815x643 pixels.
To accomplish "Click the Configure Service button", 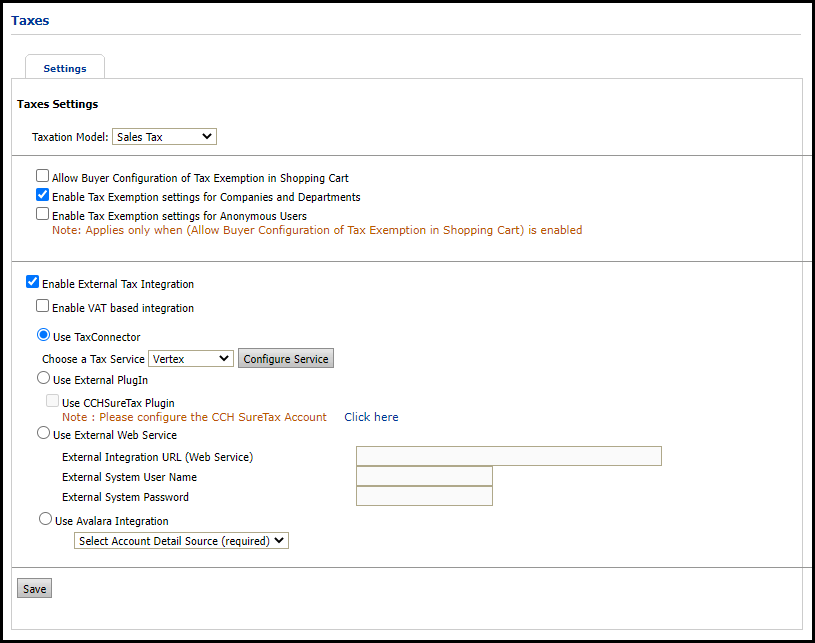I will 285,359.
